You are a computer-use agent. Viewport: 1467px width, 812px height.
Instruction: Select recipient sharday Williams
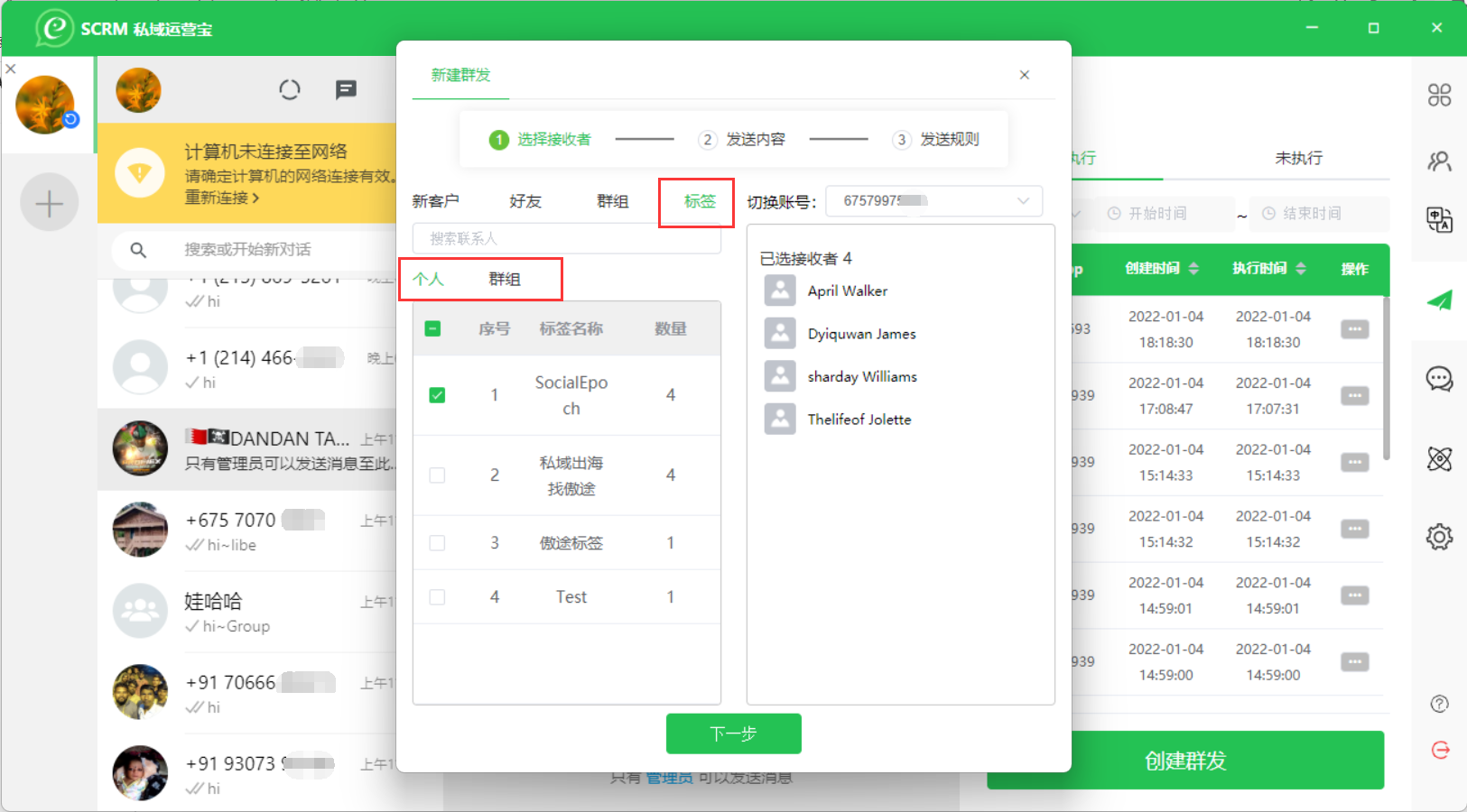point(841,376)
